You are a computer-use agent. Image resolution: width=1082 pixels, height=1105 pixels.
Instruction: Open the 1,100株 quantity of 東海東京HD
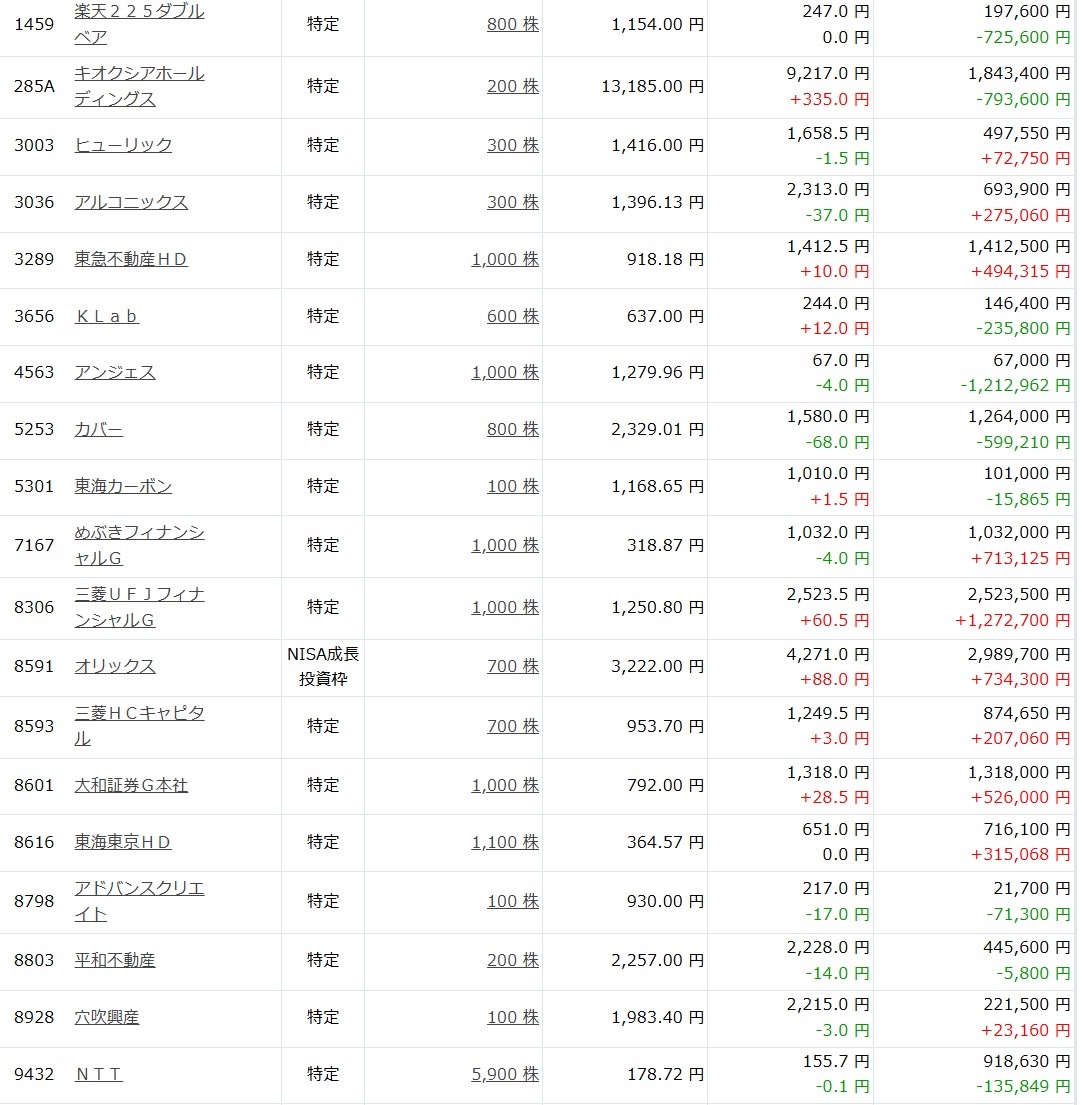point(505,842)
